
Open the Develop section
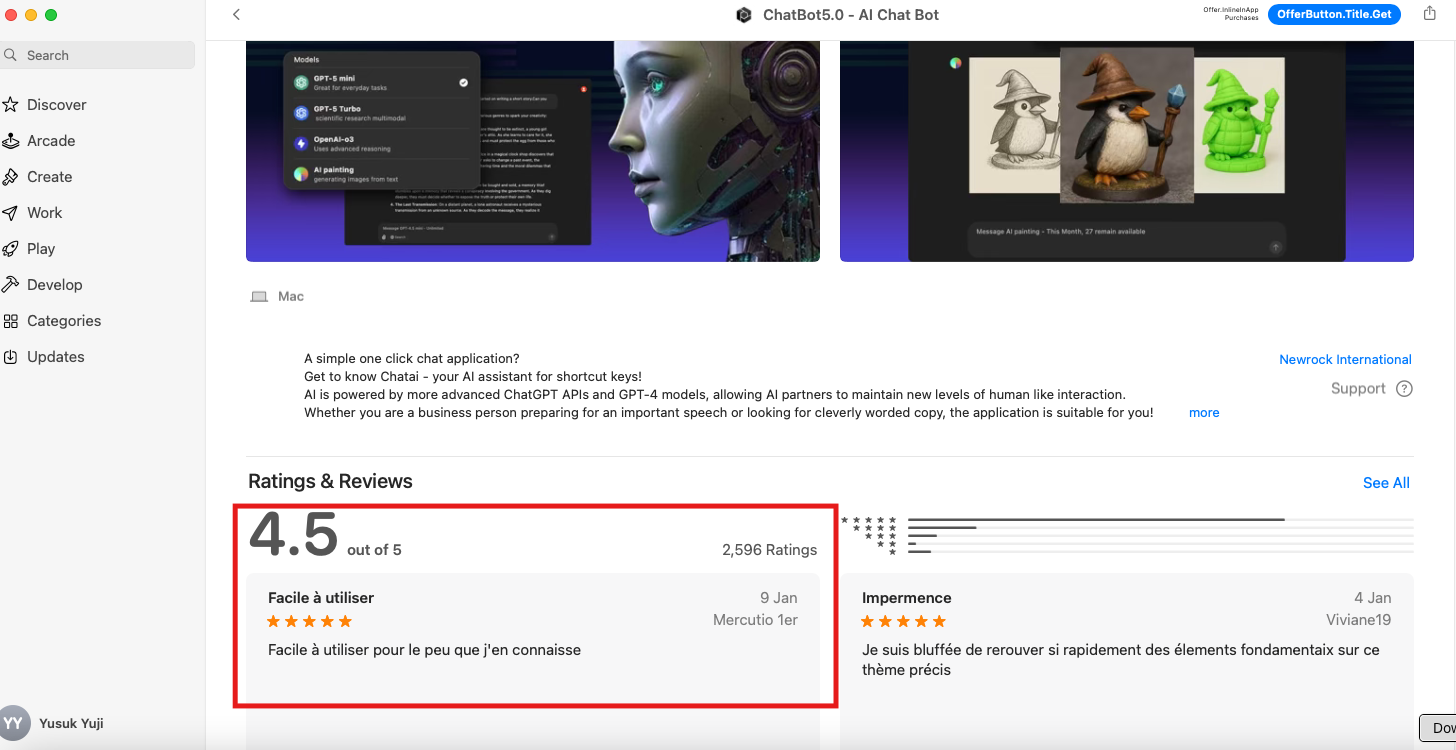click(51, 284)
